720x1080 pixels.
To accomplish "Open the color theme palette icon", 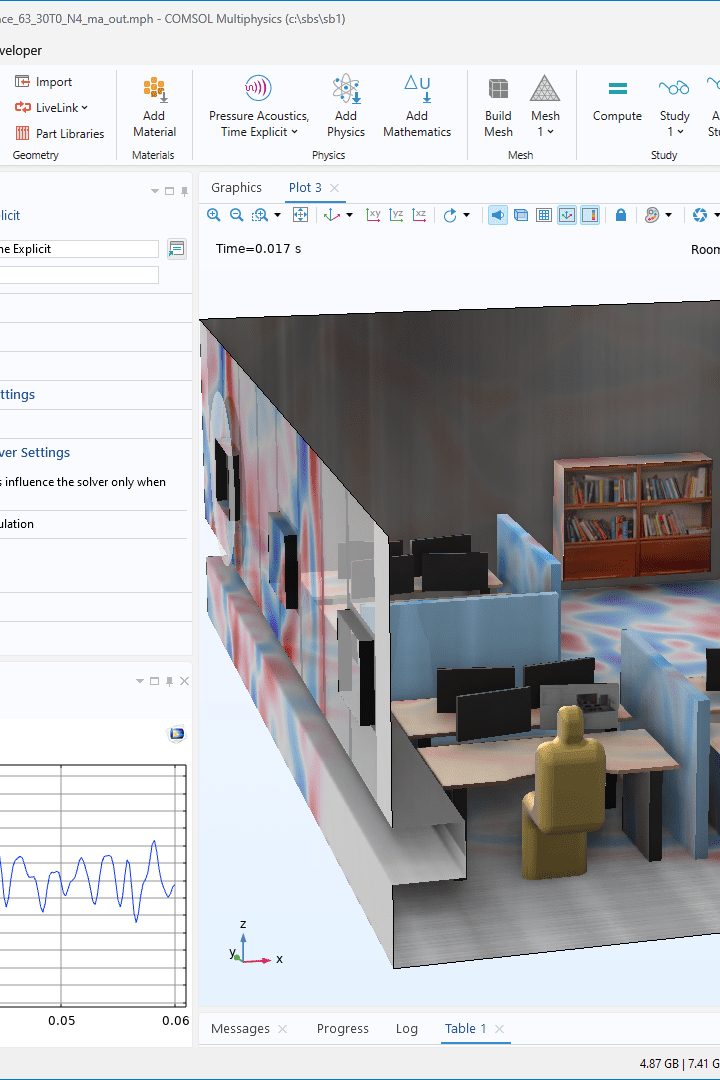I will coord(652,215).
